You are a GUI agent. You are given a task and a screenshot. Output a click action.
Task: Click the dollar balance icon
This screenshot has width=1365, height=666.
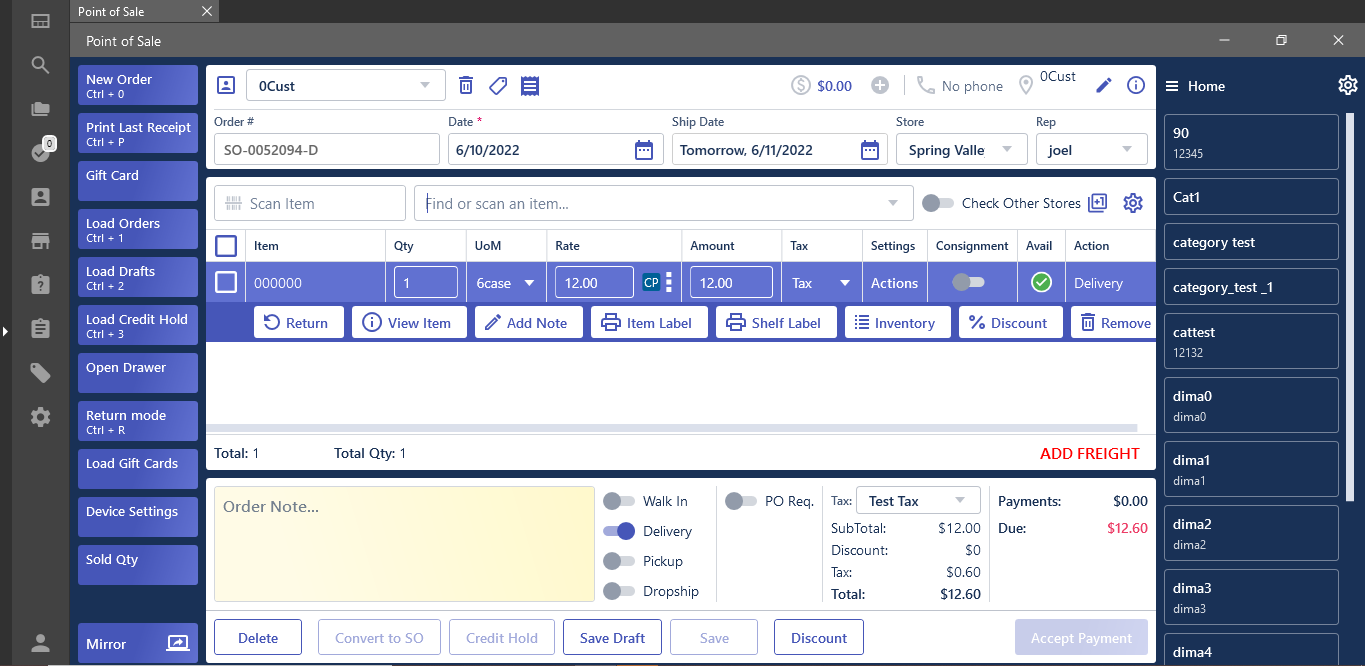[x=801, y=85]
